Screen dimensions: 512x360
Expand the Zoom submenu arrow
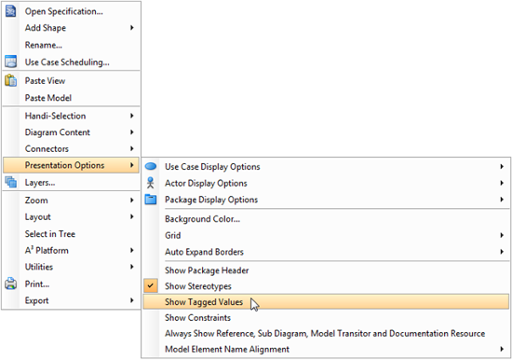pyautogui.click(x=132, y=200)
